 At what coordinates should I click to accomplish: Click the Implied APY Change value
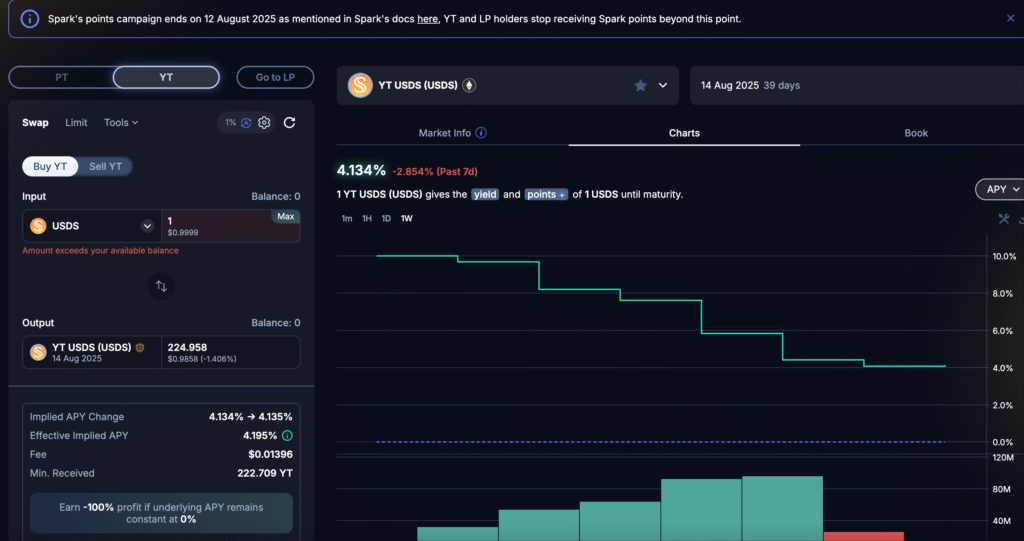coord(251,417)
